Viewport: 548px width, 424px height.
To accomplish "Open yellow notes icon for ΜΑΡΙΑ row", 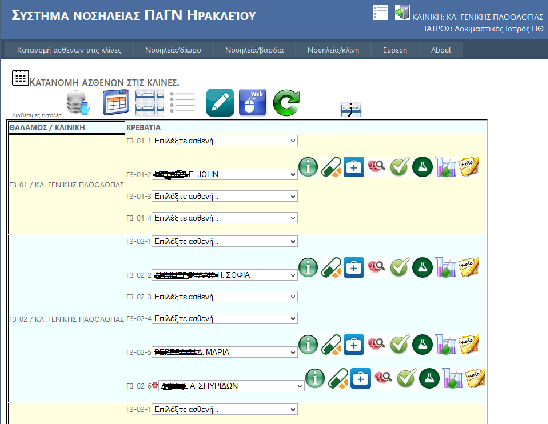I will click(468, 344).
